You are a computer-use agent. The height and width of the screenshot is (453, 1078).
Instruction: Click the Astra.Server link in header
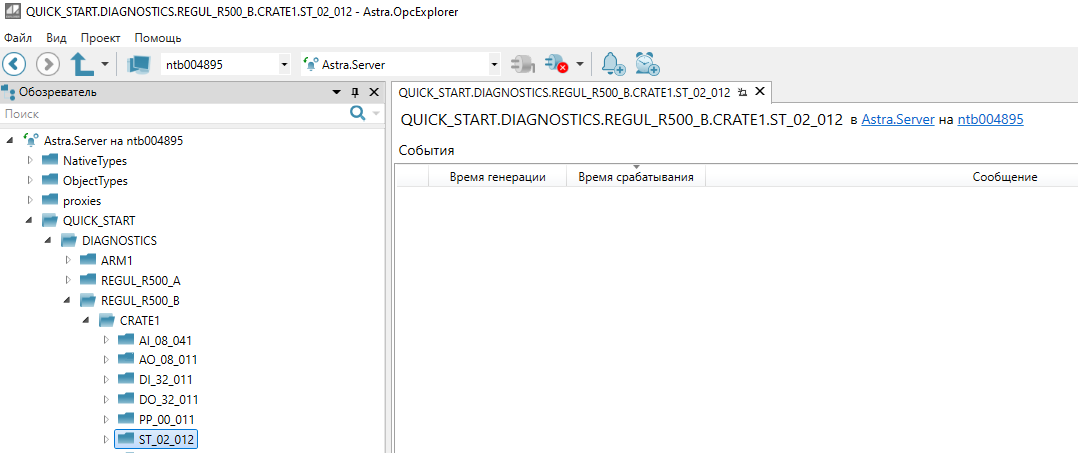pyautogui.click(x=898, y=120)
